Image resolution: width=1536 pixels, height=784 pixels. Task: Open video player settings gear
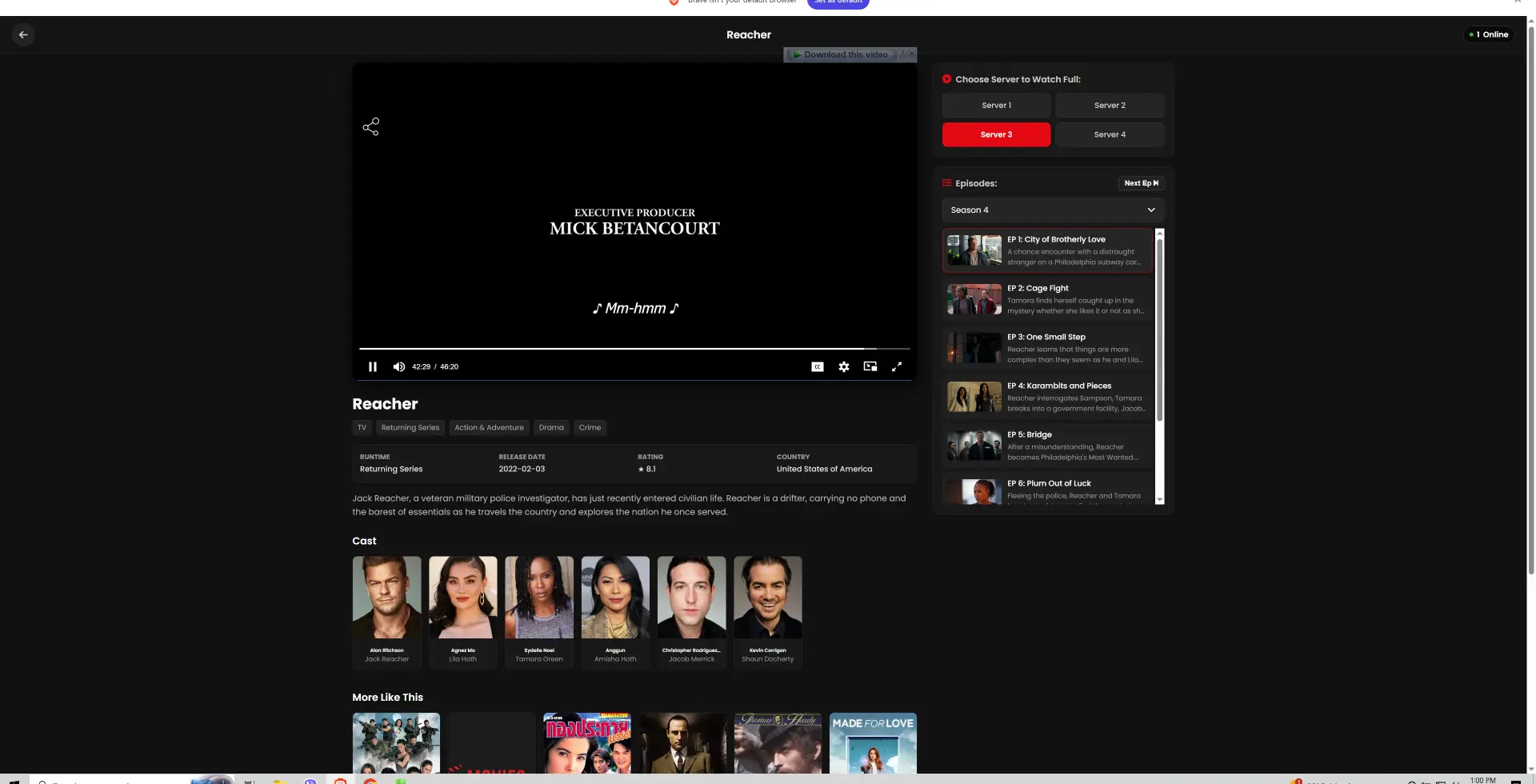coord(844,366)
